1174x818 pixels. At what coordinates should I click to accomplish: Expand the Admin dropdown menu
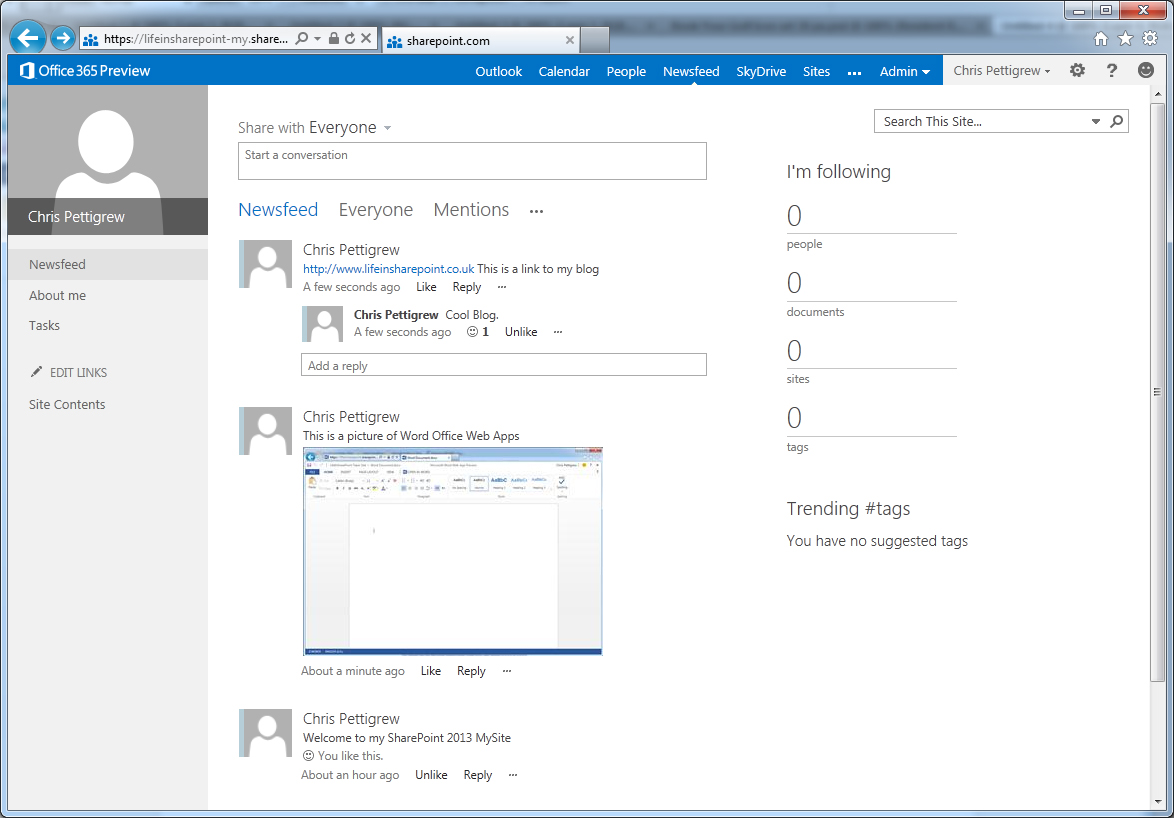[904, 71]
